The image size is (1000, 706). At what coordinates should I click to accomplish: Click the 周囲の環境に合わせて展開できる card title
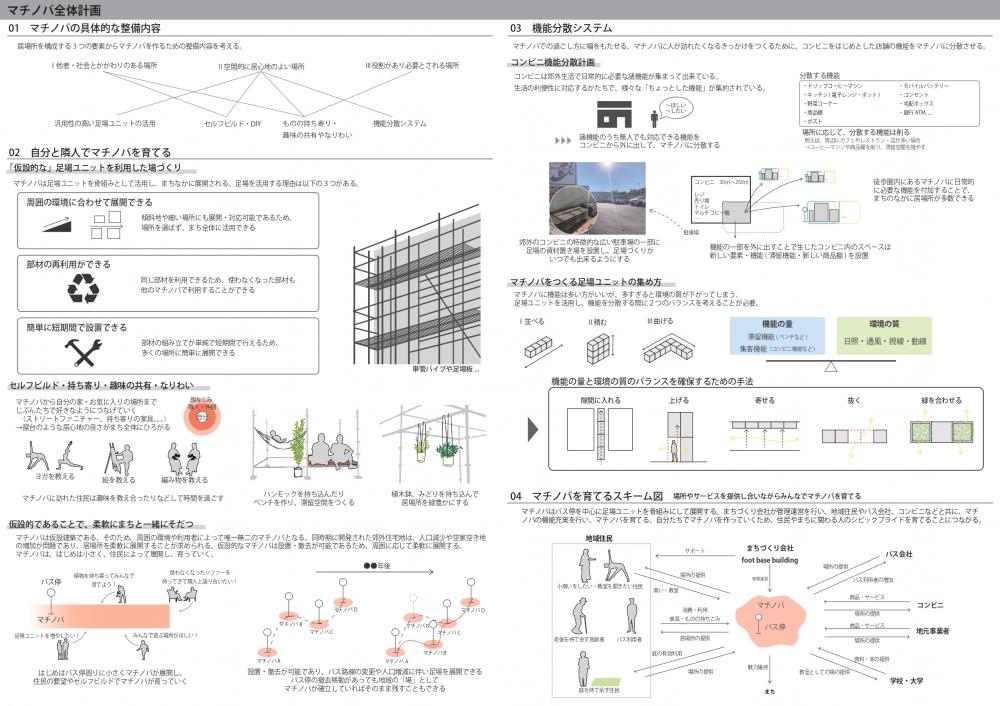coord(89,202)
